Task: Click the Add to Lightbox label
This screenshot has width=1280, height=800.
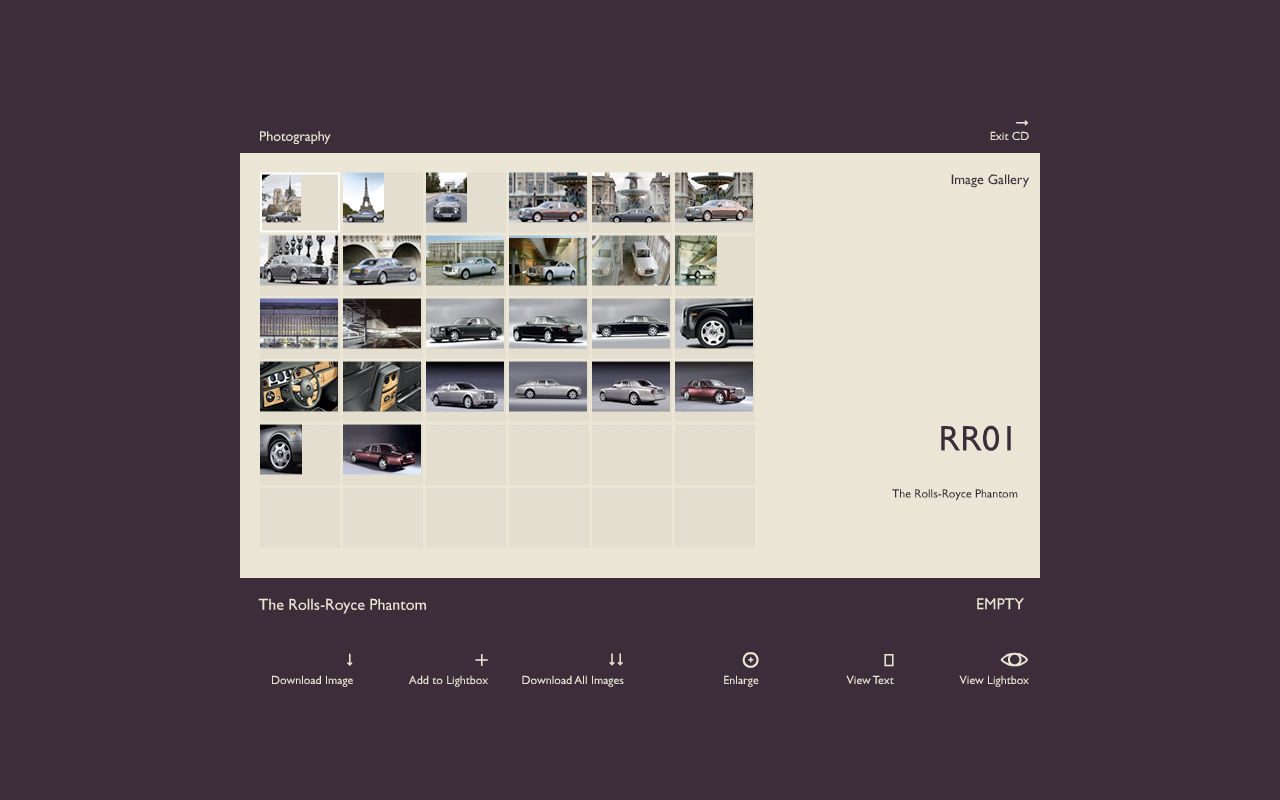Action: click(x=448, y=680)
